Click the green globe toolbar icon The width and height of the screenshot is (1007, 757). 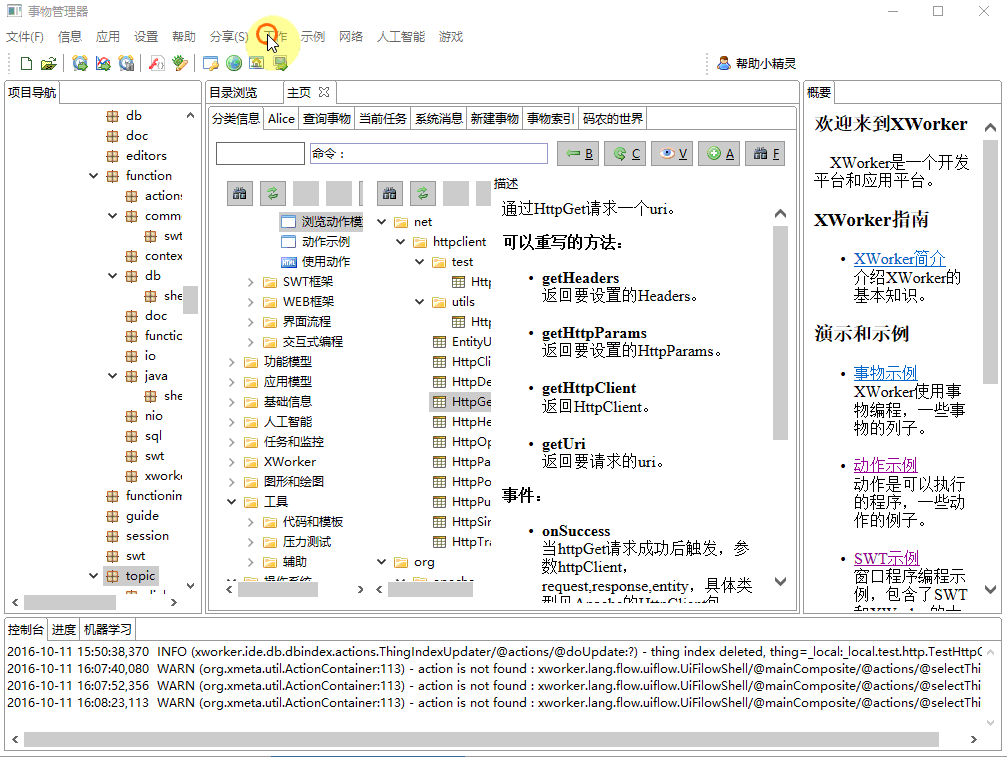tap(234, 63)
